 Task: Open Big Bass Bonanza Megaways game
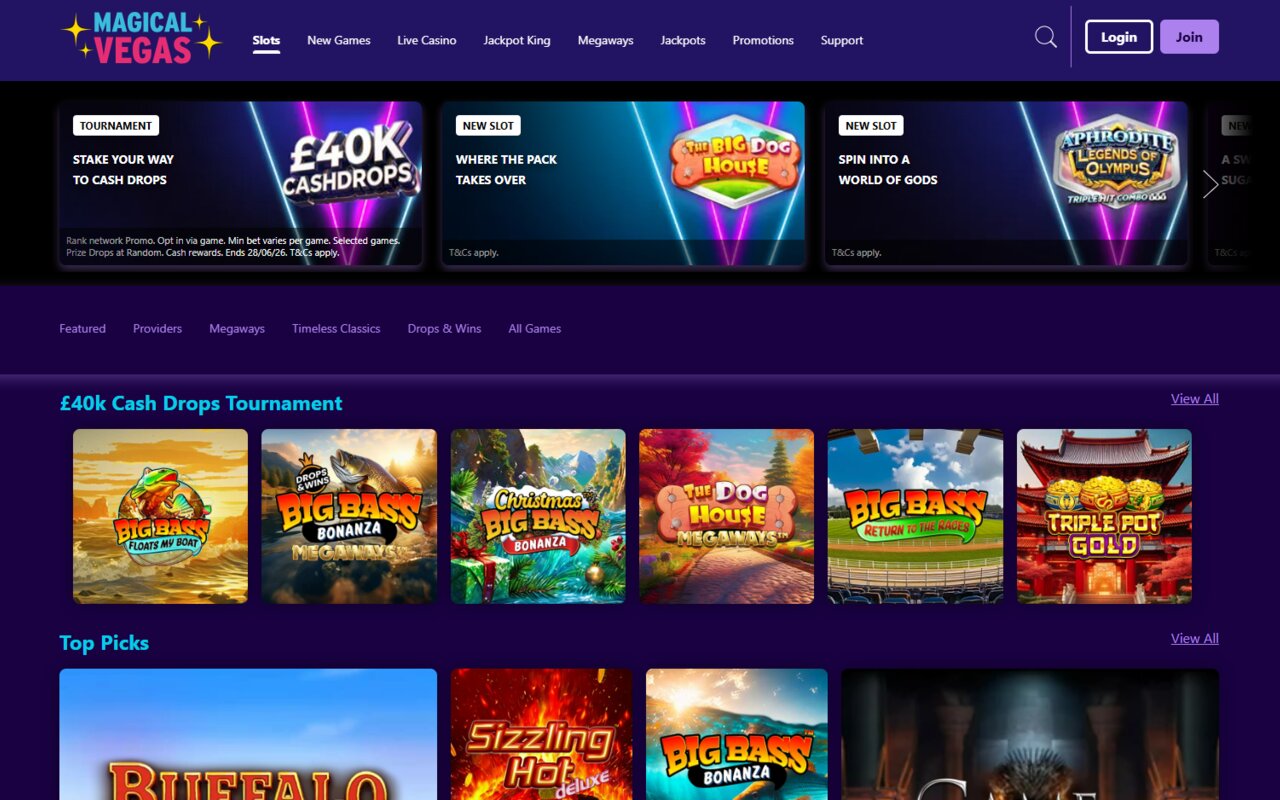[349, 516]
